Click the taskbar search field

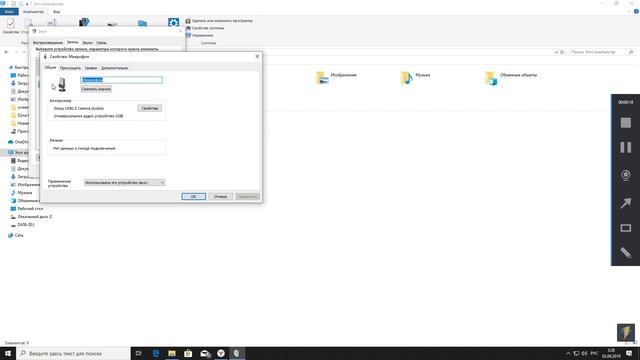(x=73, y=353)
